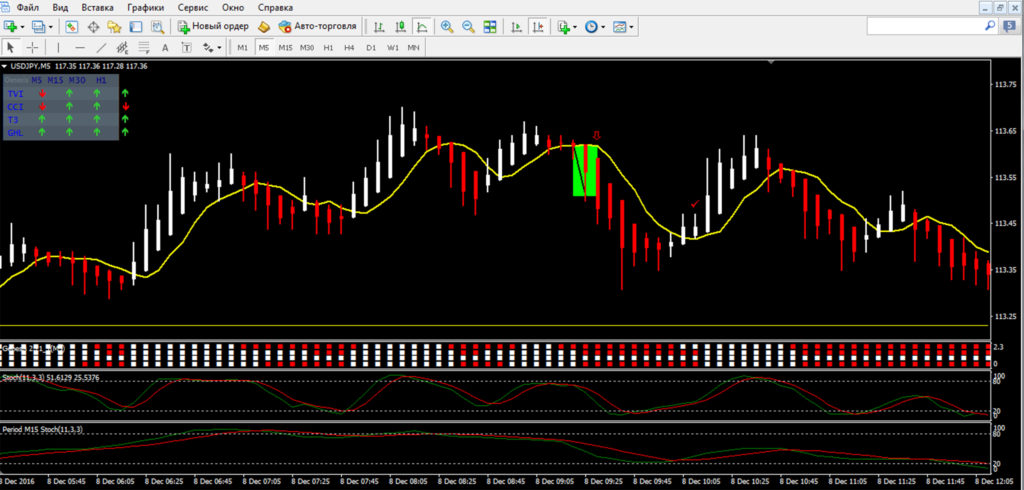
Task: Expand the Profiles dropdown arrow
Action: (x=50, y=27)
